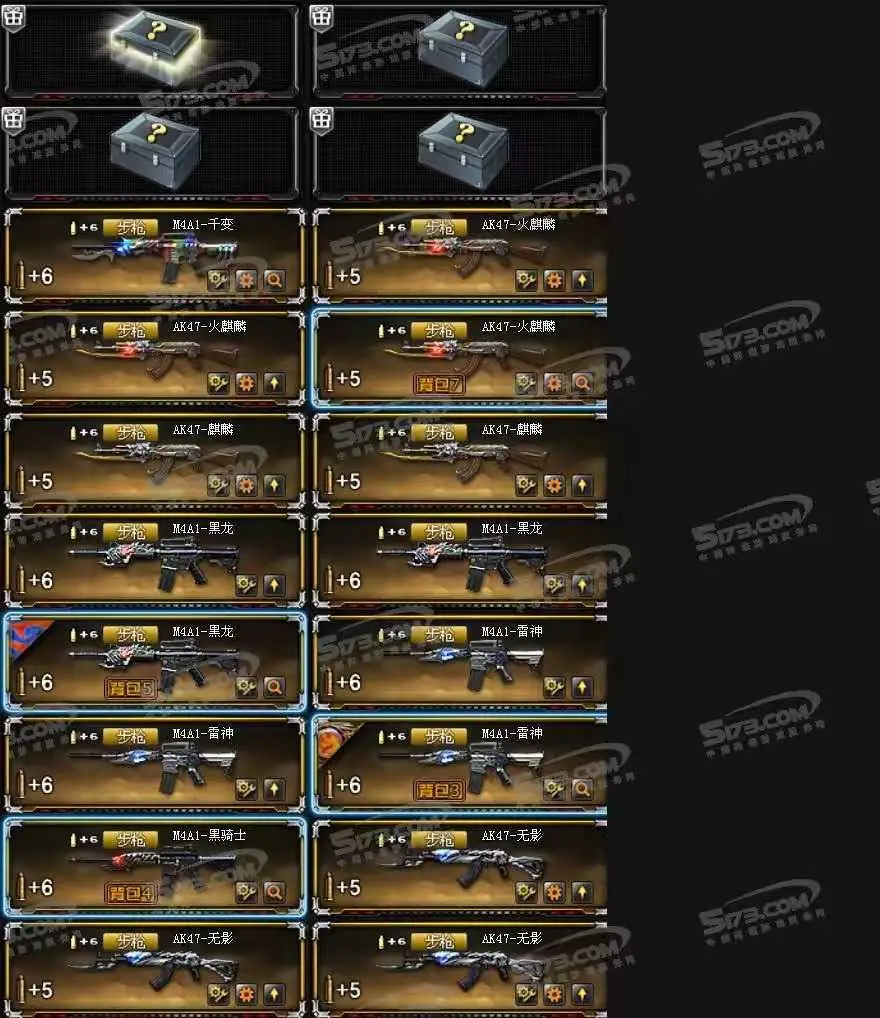Click the 步枪 label on M4A1-黑骑士

coord(131,839)
